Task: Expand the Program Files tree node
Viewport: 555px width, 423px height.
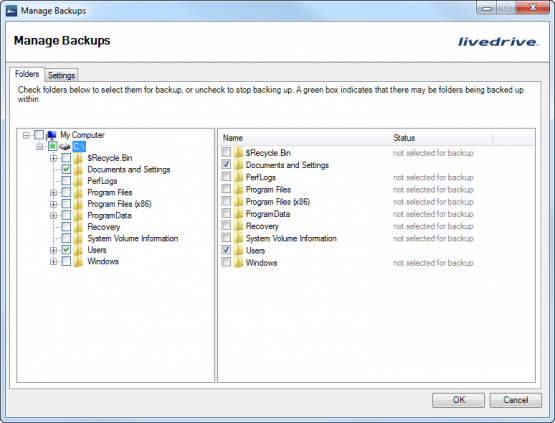Action: [53, 193]
